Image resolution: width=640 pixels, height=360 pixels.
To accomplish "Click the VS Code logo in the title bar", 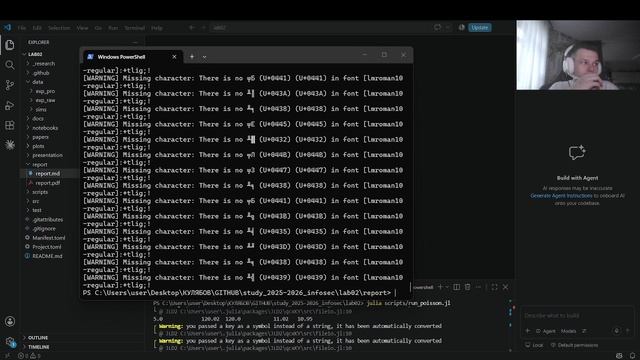I will pos(7,27).
